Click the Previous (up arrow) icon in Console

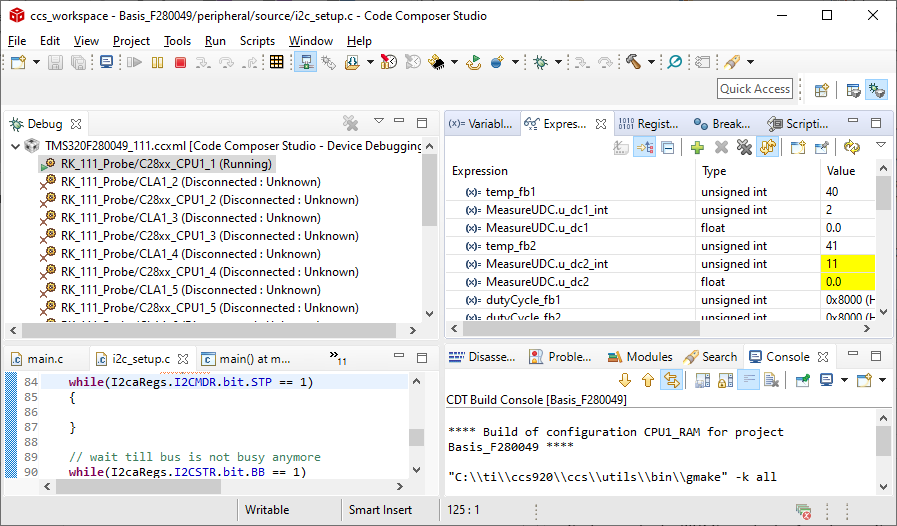pyautogui.click(x=648, y=379)
